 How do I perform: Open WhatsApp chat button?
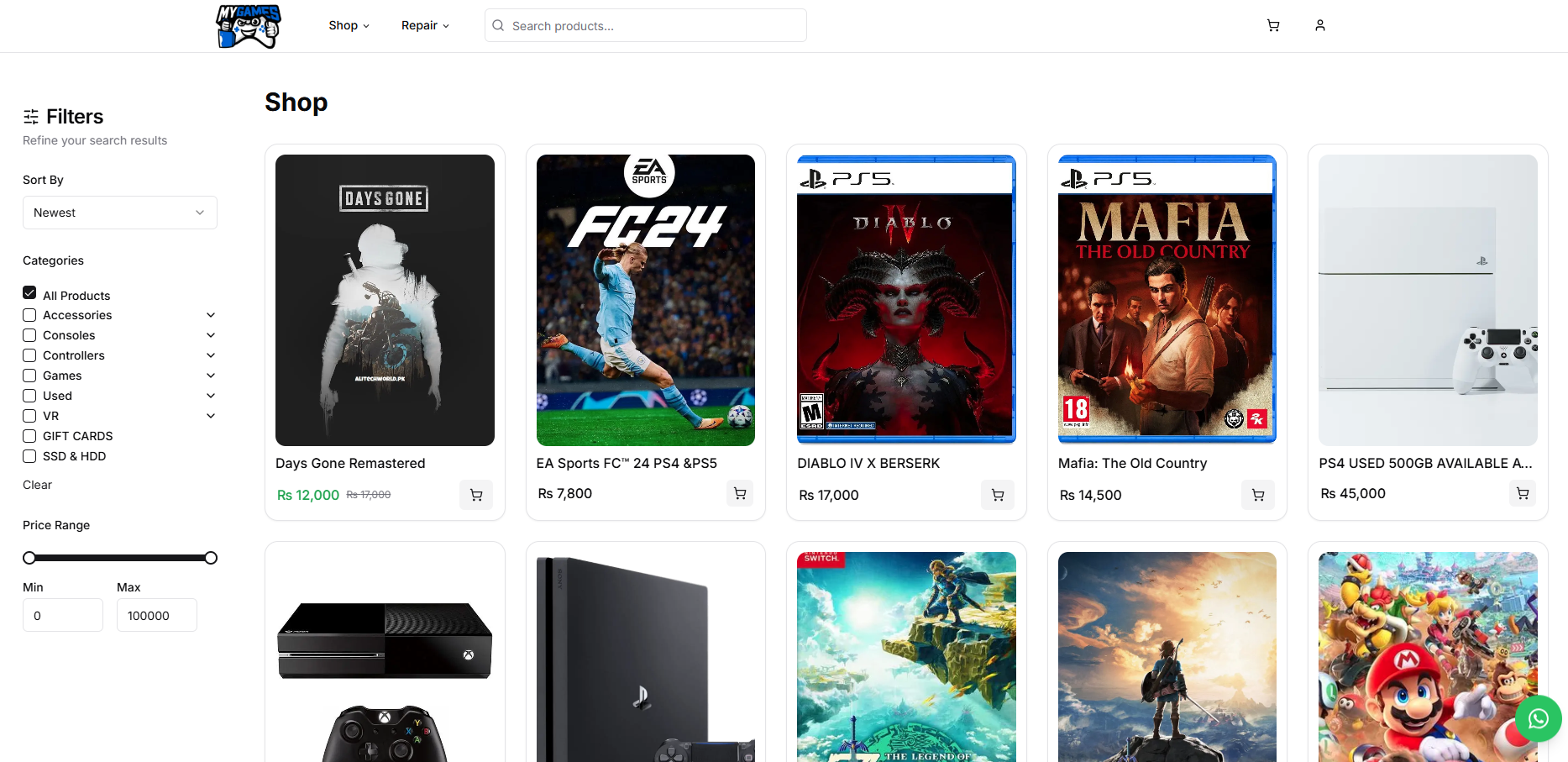[x=1538, y=718]
